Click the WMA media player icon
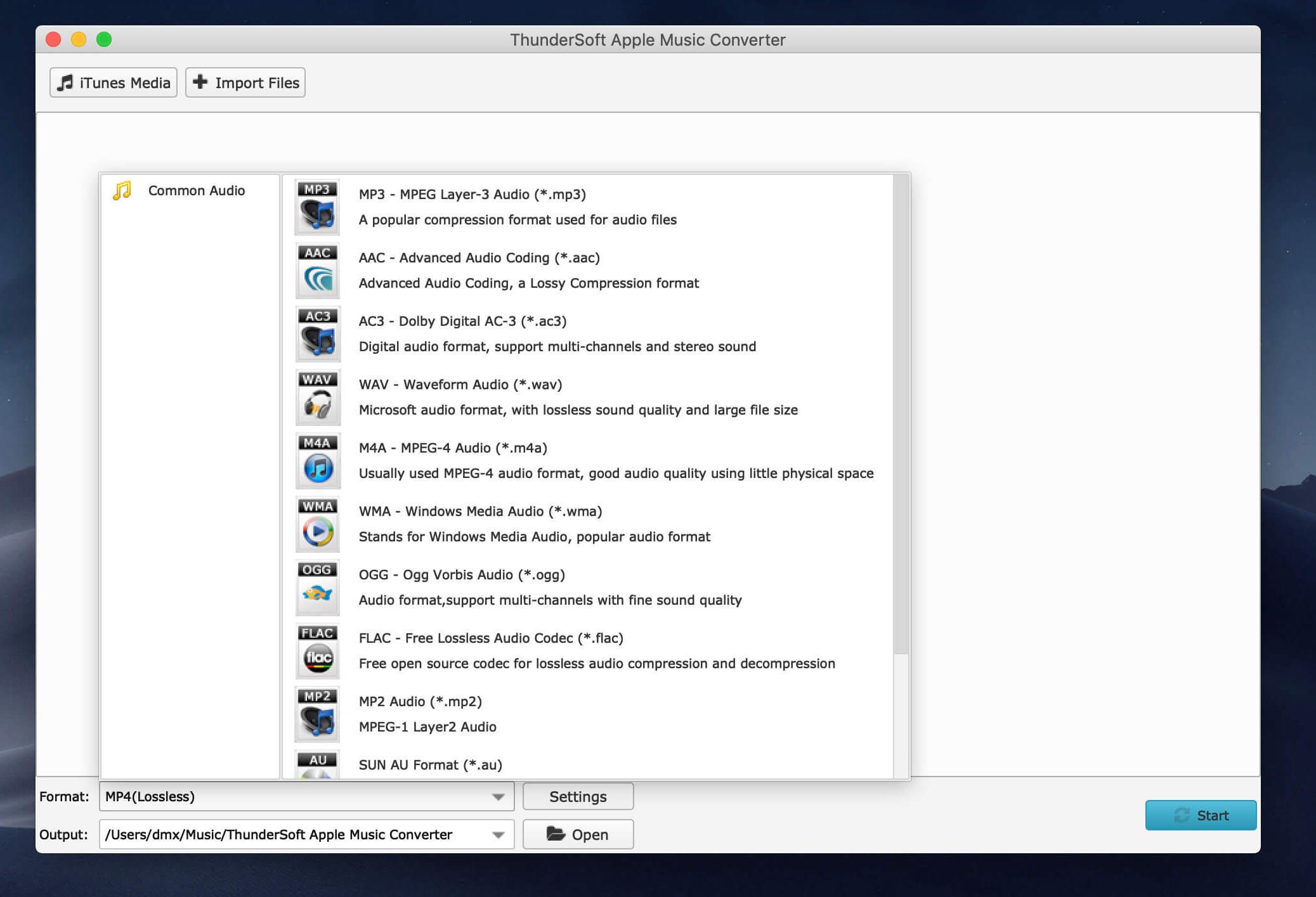The width and height of the screenshot is (1316, 897). tap(317, 524)
